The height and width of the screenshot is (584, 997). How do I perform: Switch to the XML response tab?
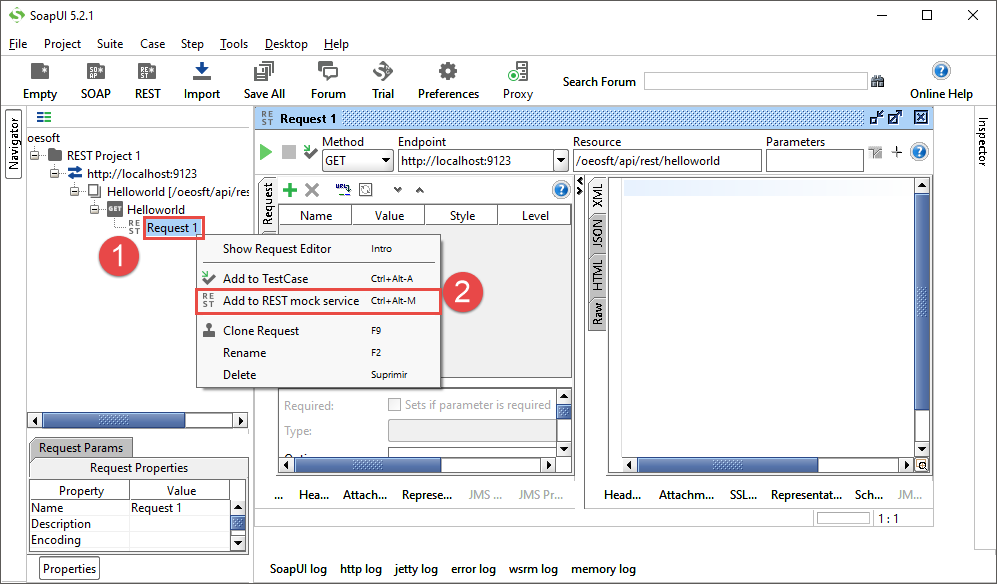point(598,196)
